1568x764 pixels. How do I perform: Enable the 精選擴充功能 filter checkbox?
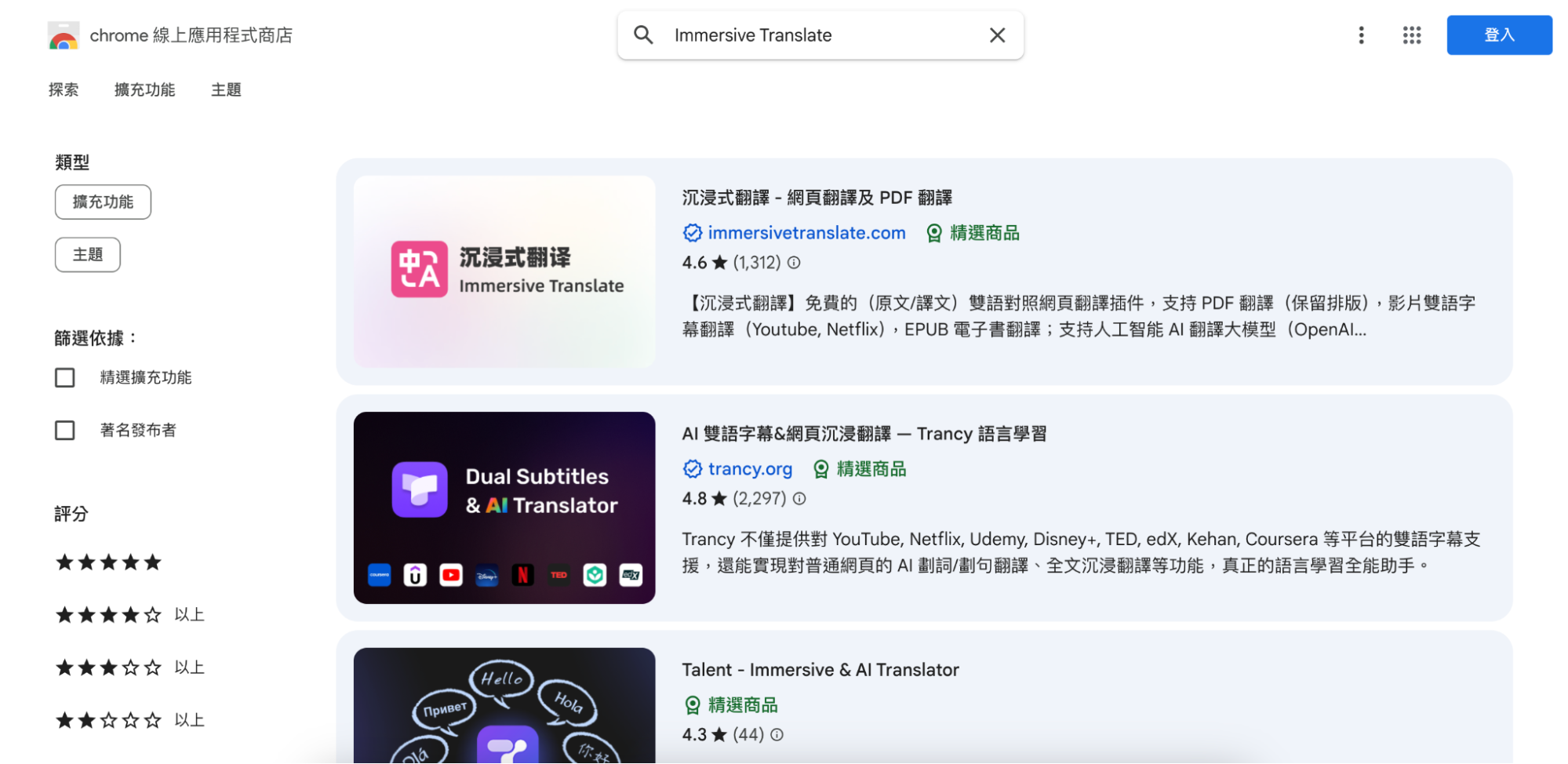point(65,378)
